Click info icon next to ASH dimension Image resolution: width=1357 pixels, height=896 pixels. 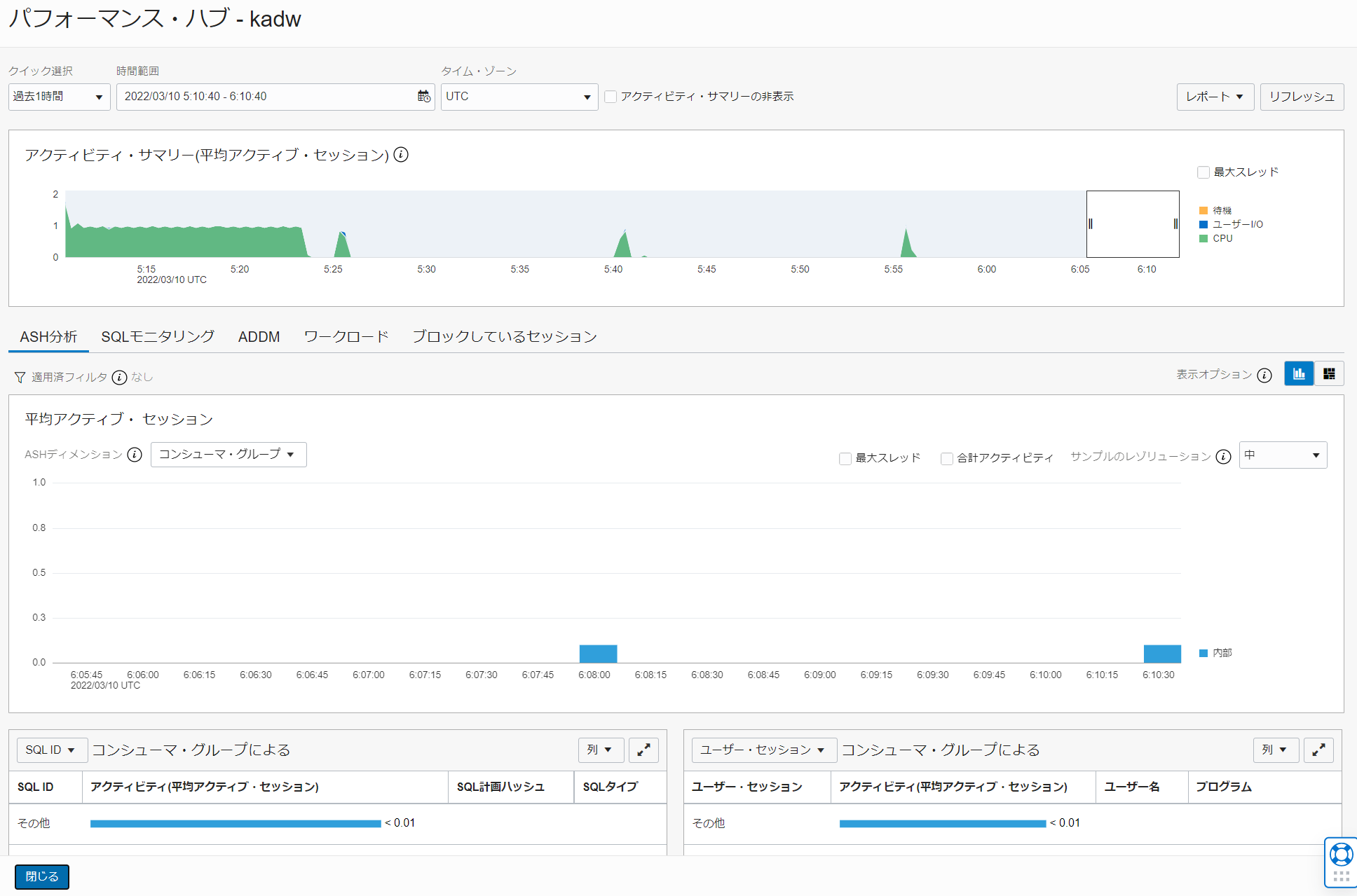[135, 455]
